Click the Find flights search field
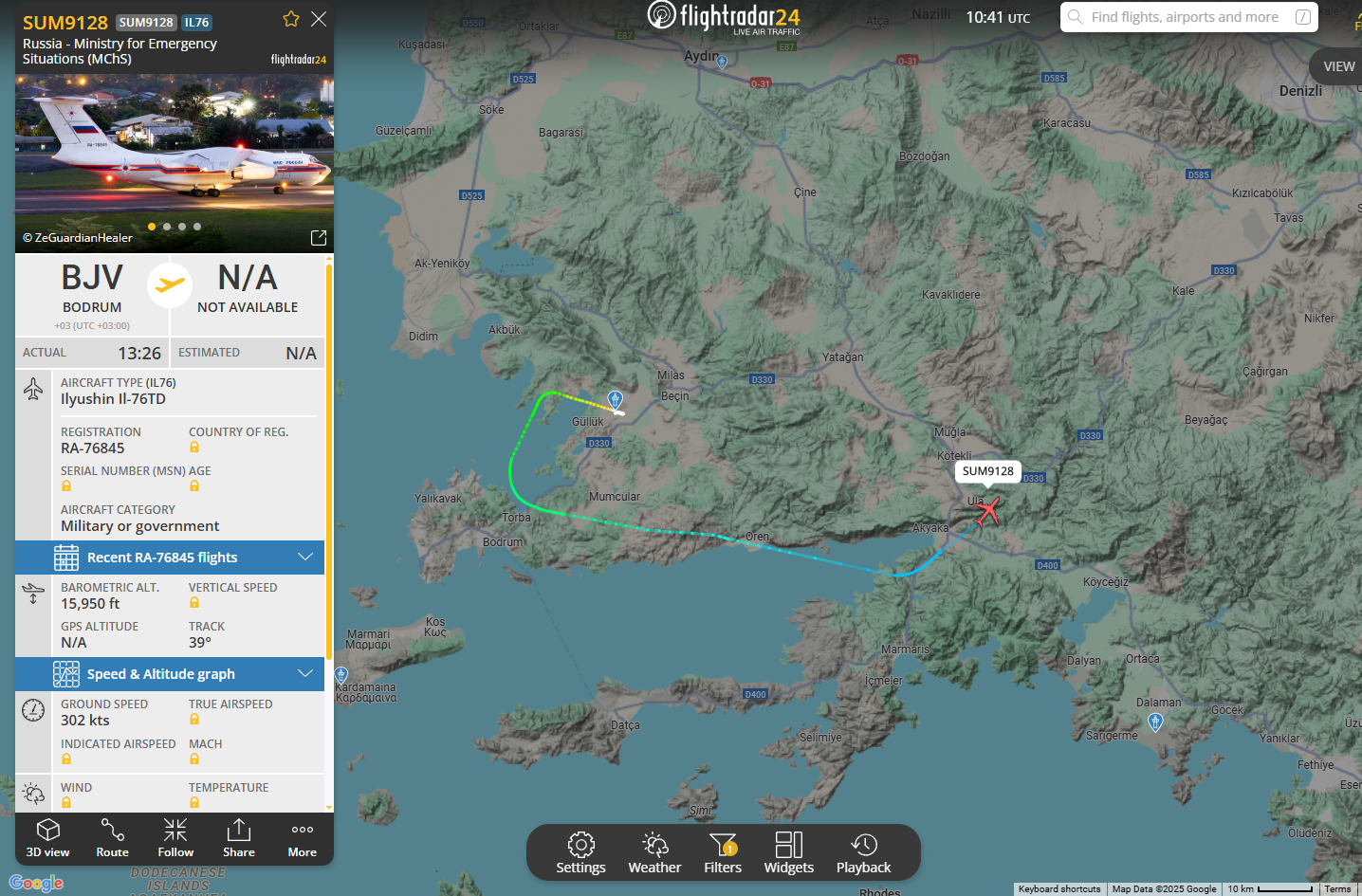1362x896 pixels. click(x=1186, y=17)
